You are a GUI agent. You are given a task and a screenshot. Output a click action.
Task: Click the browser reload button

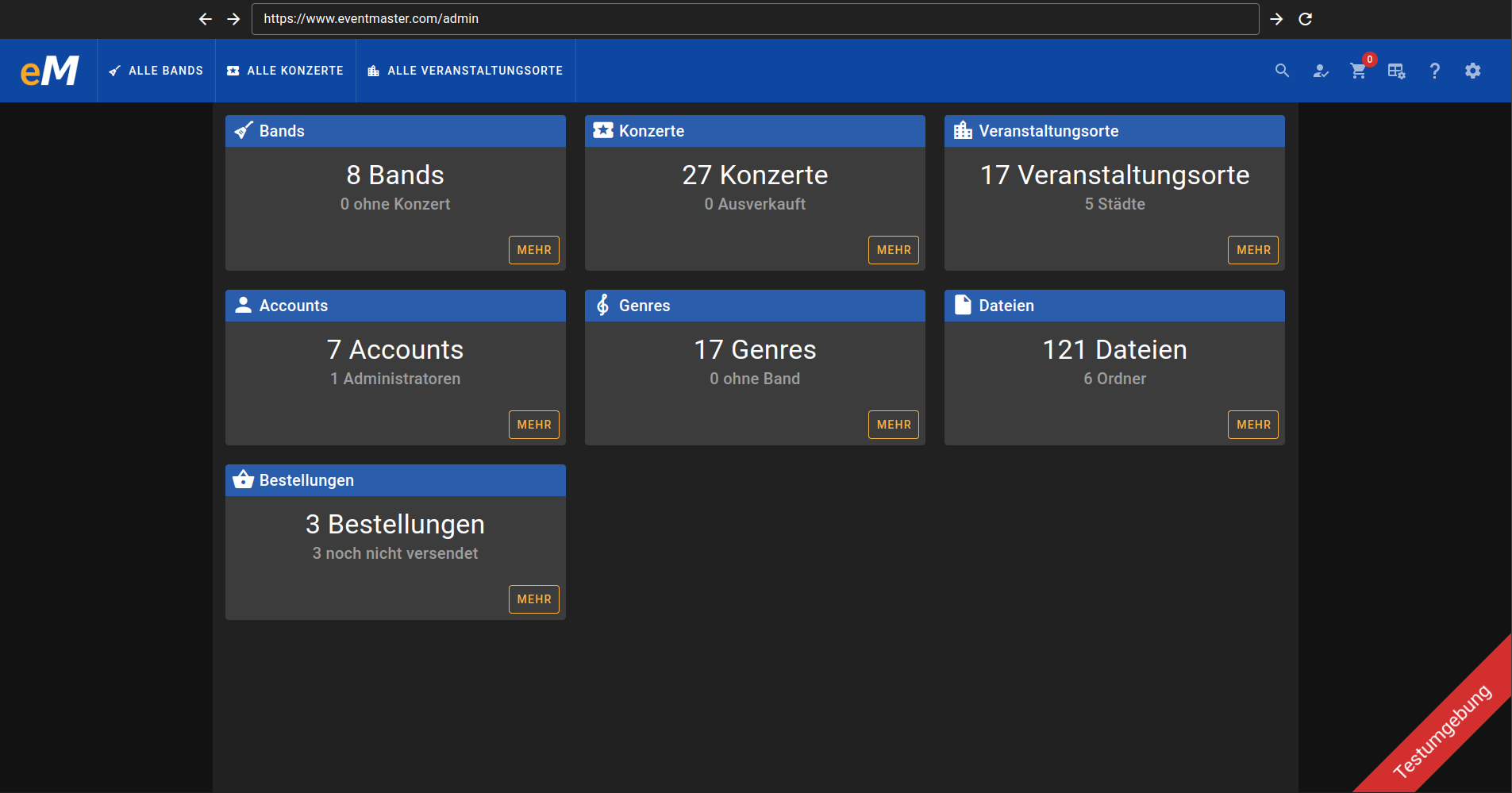pyautogui.click(x=1306, y=18)
